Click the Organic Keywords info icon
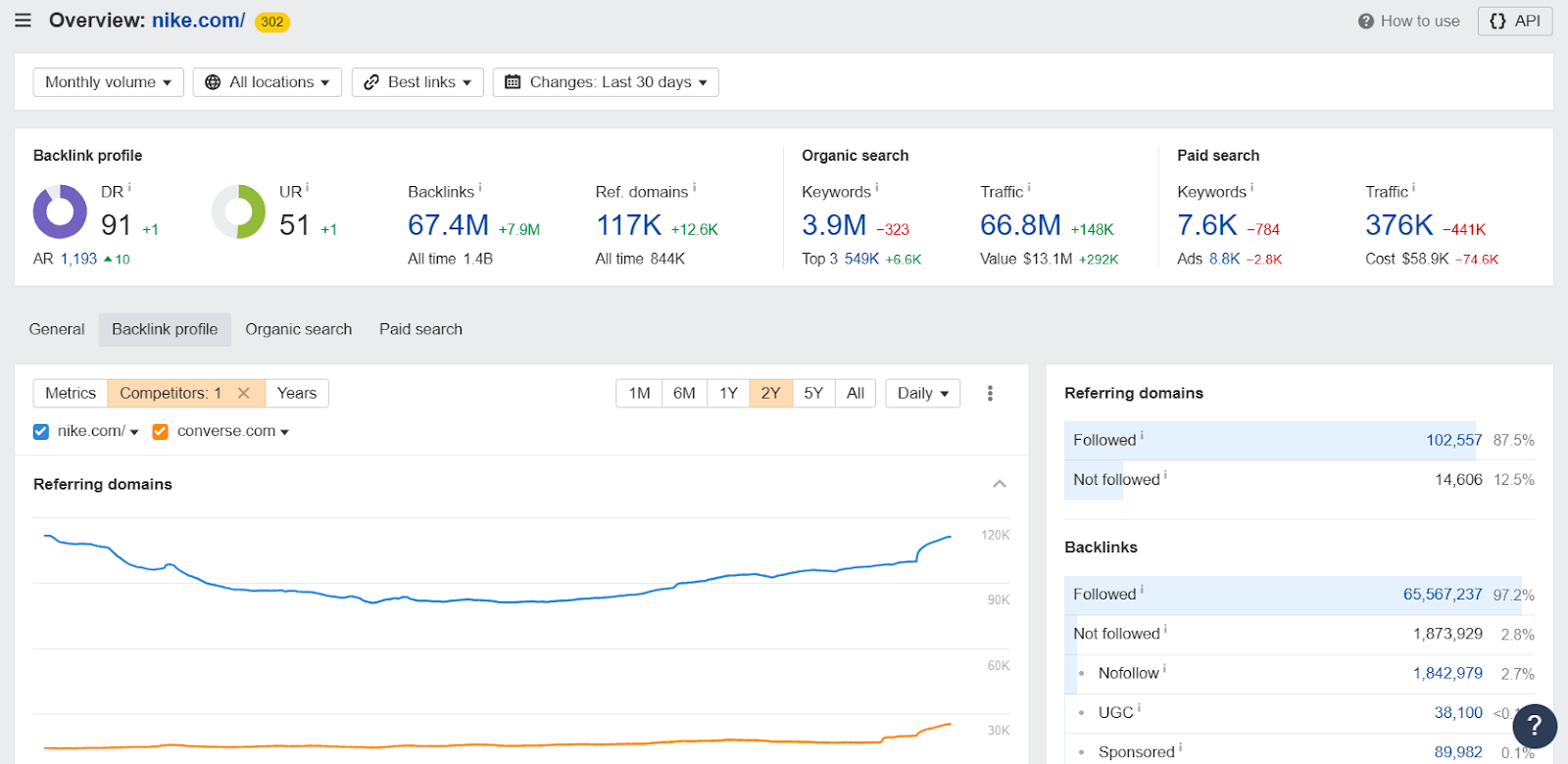This screenshot has width=1568, height=764. pyautogui.click(x=876, y=187)
